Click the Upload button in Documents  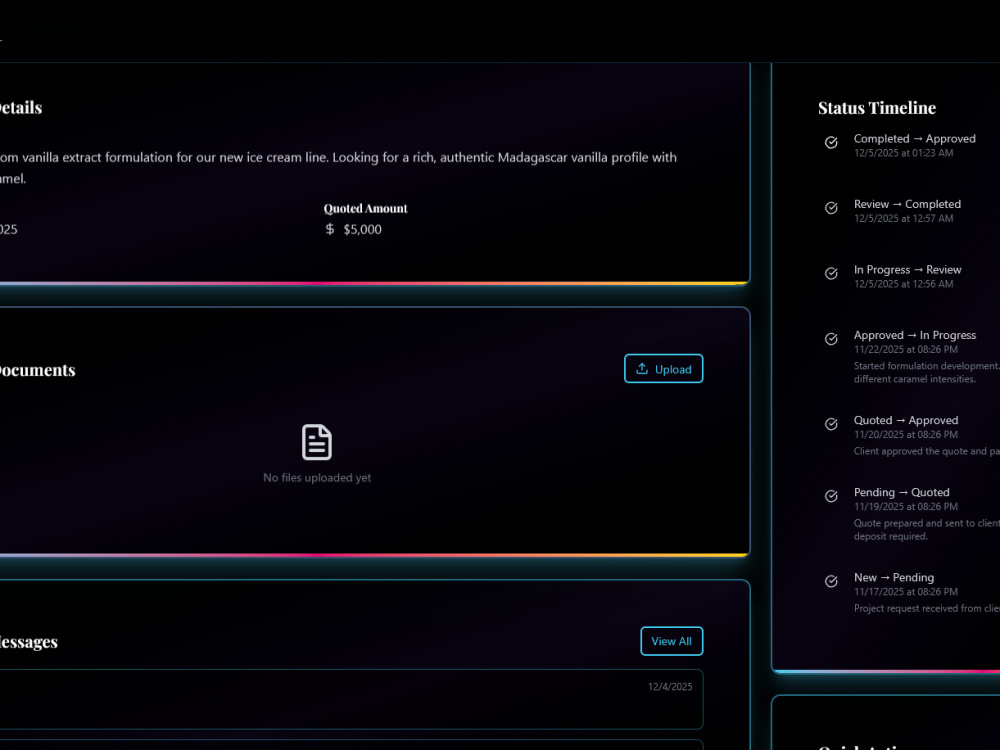tap(663, 369)
